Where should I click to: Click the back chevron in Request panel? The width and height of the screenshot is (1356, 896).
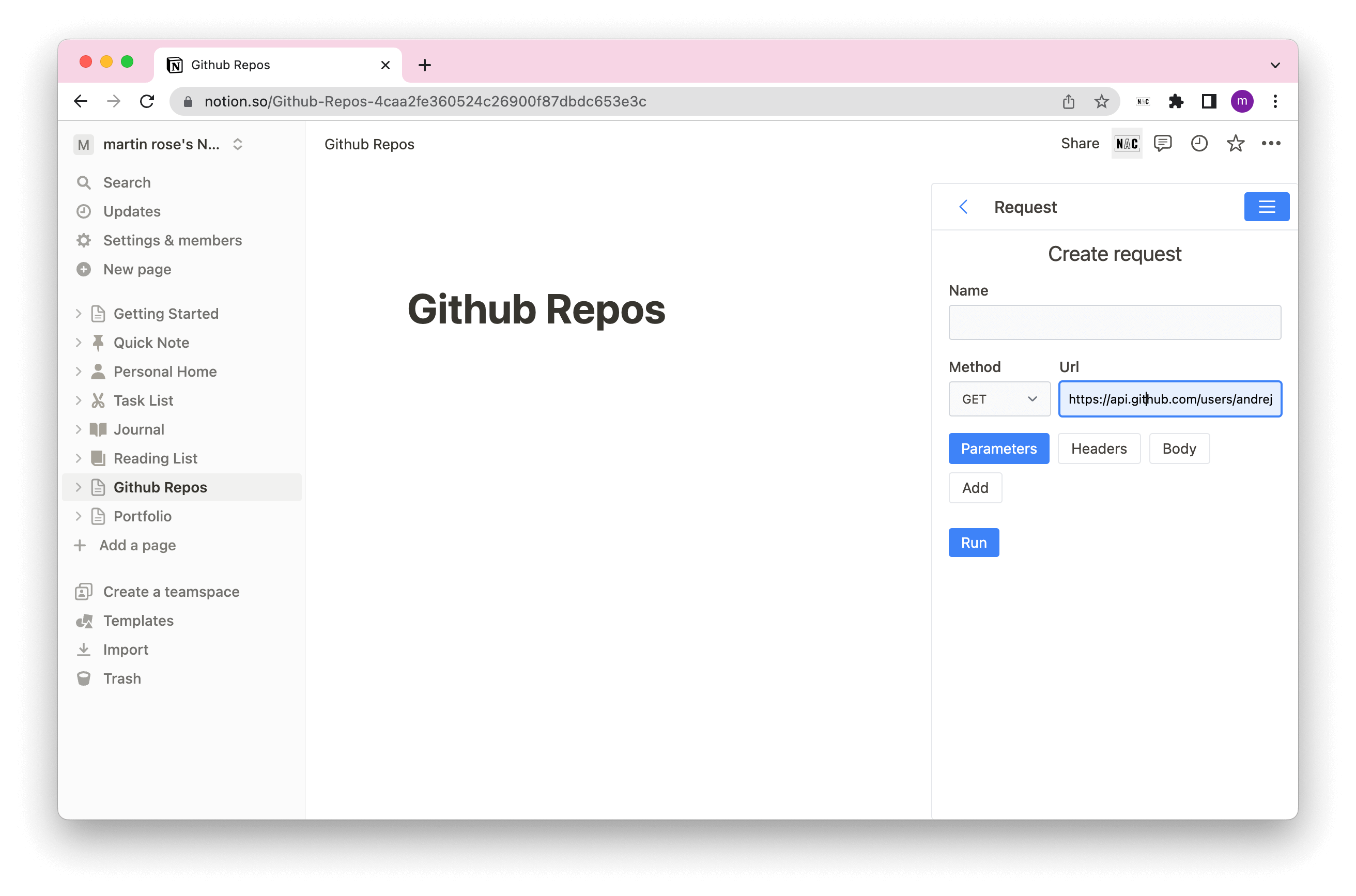pos(963,207)
